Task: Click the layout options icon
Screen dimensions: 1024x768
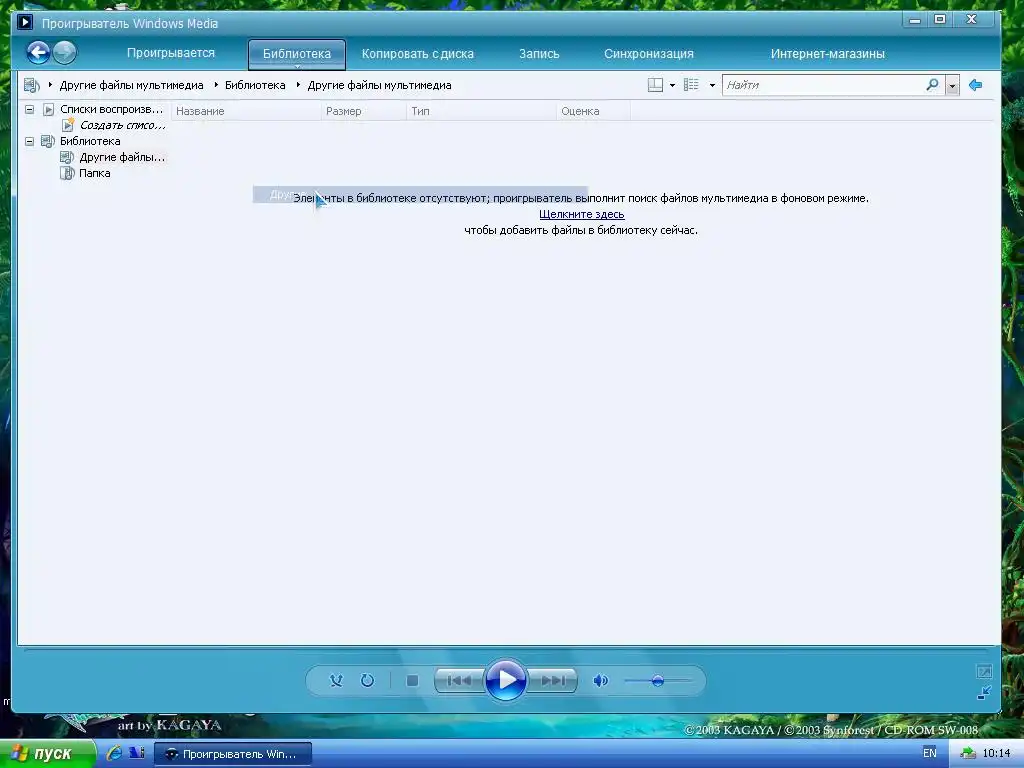Action: pos(655,85)
